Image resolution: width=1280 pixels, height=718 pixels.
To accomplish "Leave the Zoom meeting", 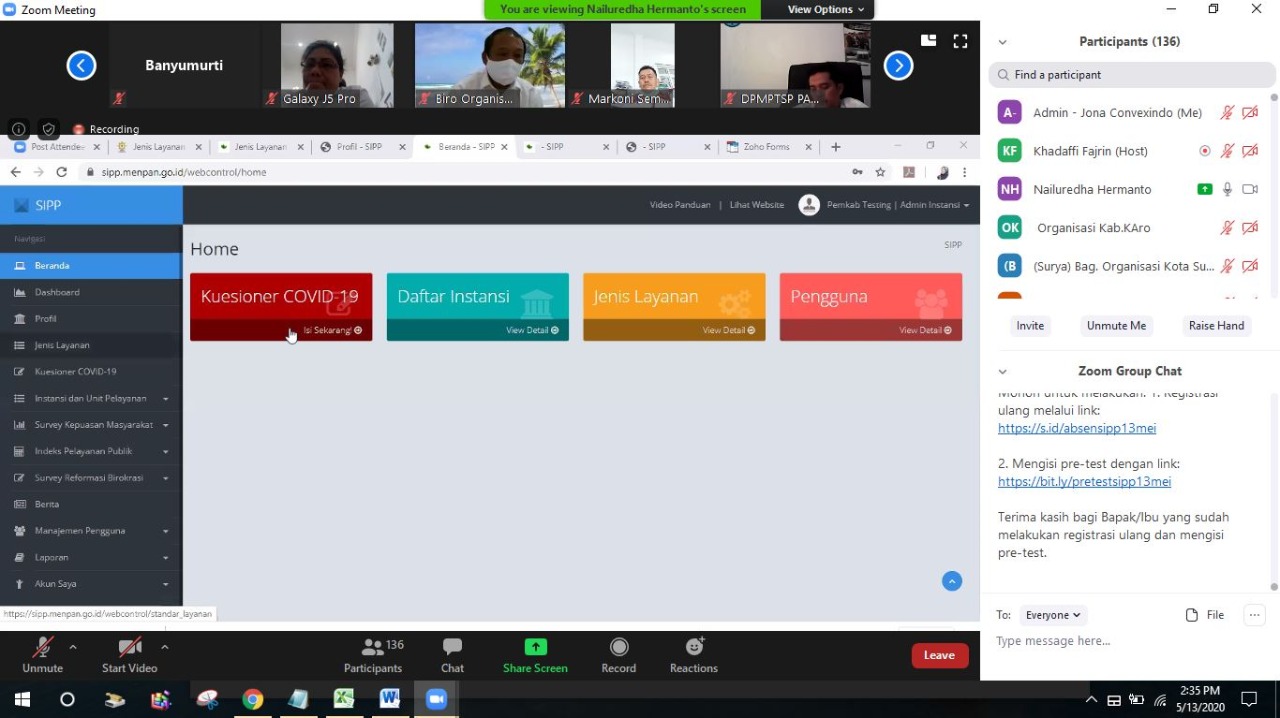I will [939, 655].
